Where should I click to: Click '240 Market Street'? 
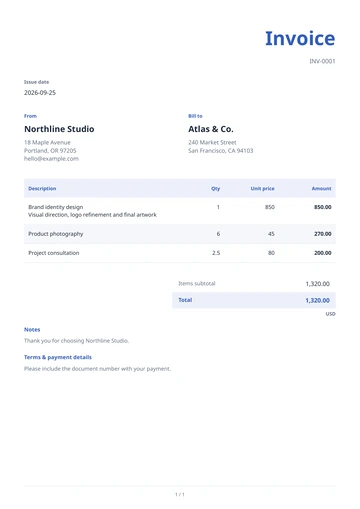[212, 142]
